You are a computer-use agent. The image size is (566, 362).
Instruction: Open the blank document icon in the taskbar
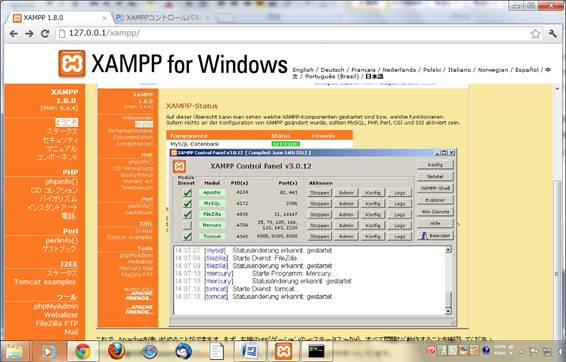coord(217,351)
